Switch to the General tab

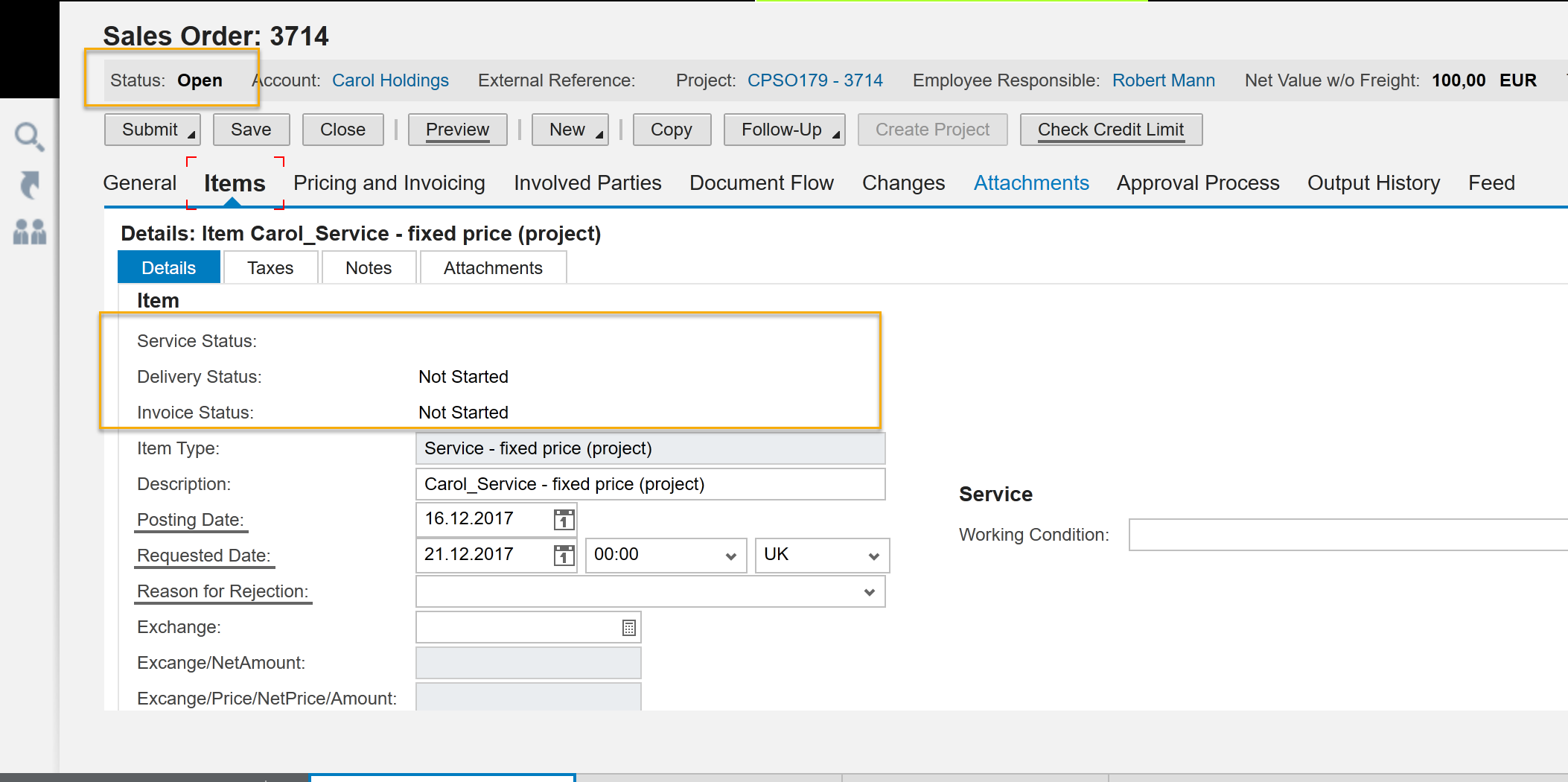140,183
